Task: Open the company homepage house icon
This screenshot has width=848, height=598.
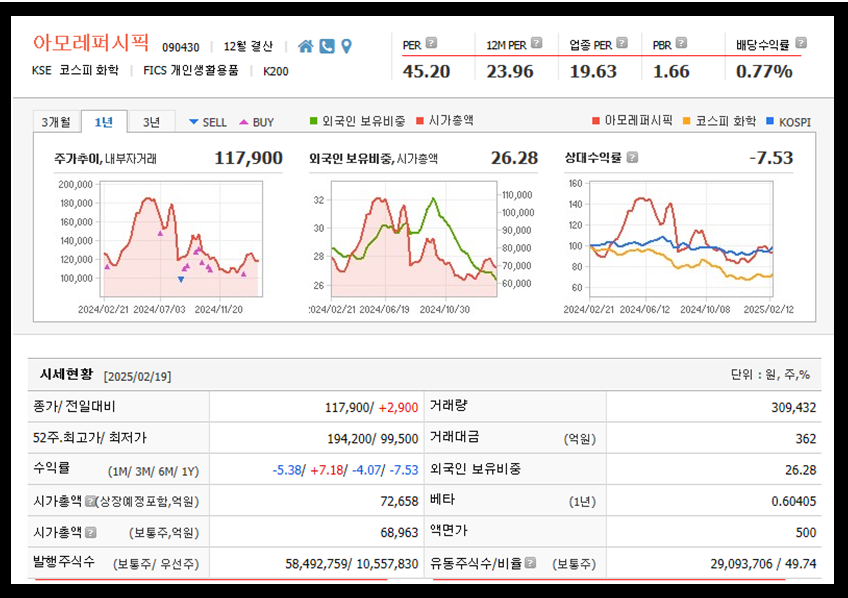Action: 306,46
